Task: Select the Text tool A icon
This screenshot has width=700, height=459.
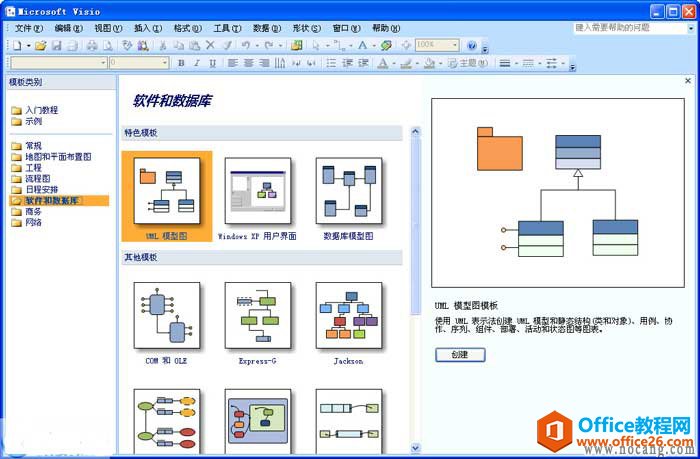Action: 362,45
